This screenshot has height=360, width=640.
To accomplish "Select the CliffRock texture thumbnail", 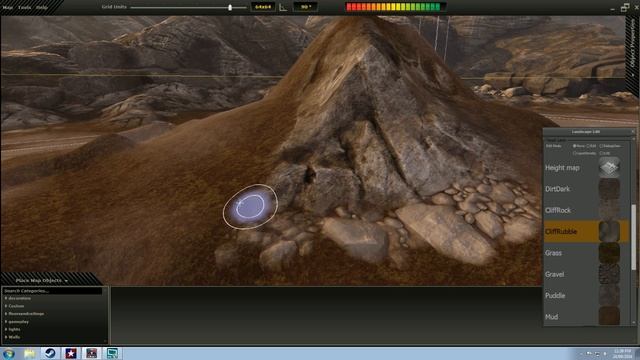I will click(609, 210).
